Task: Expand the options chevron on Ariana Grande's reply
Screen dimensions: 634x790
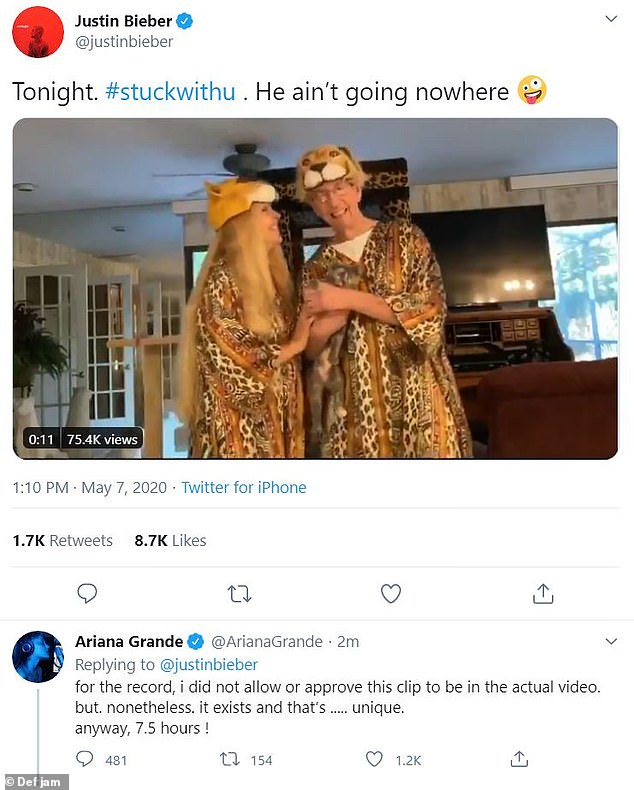Action: click(x=611, y=638)
